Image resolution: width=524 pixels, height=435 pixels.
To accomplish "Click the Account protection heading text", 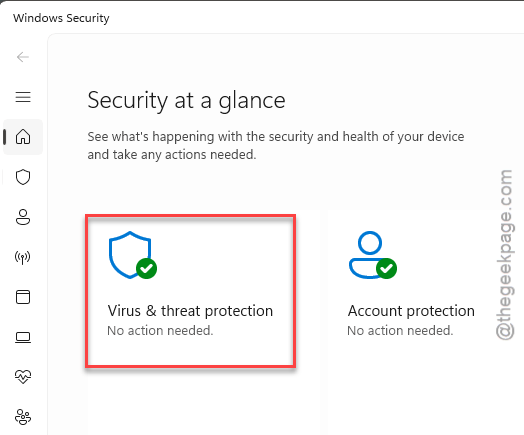I will (x=411, y=311).
